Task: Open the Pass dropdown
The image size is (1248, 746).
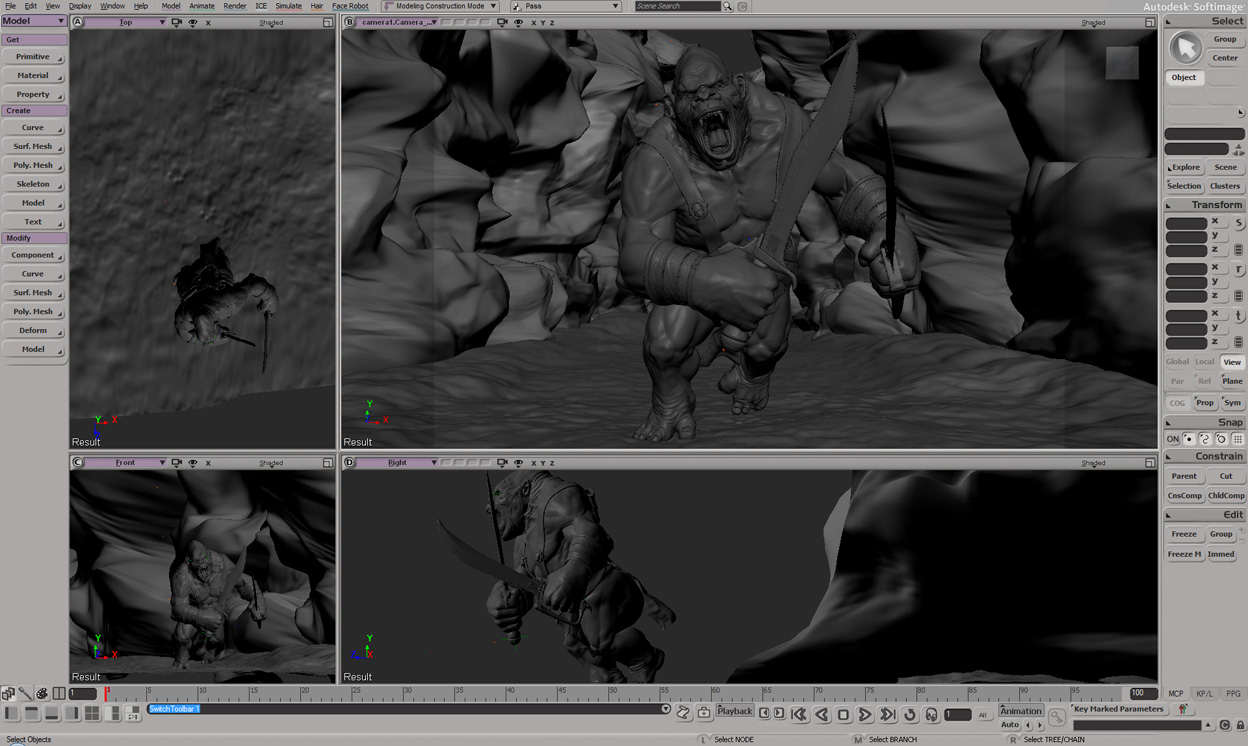Action: point(566,6)
